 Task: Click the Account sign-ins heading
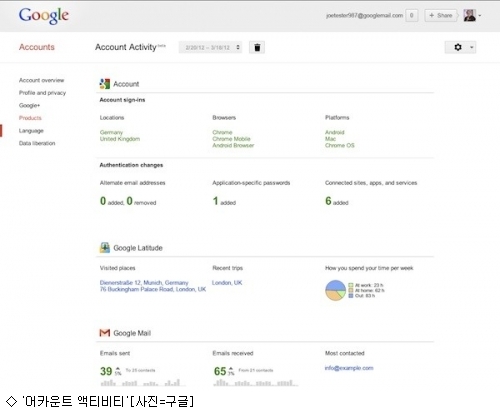122,100
